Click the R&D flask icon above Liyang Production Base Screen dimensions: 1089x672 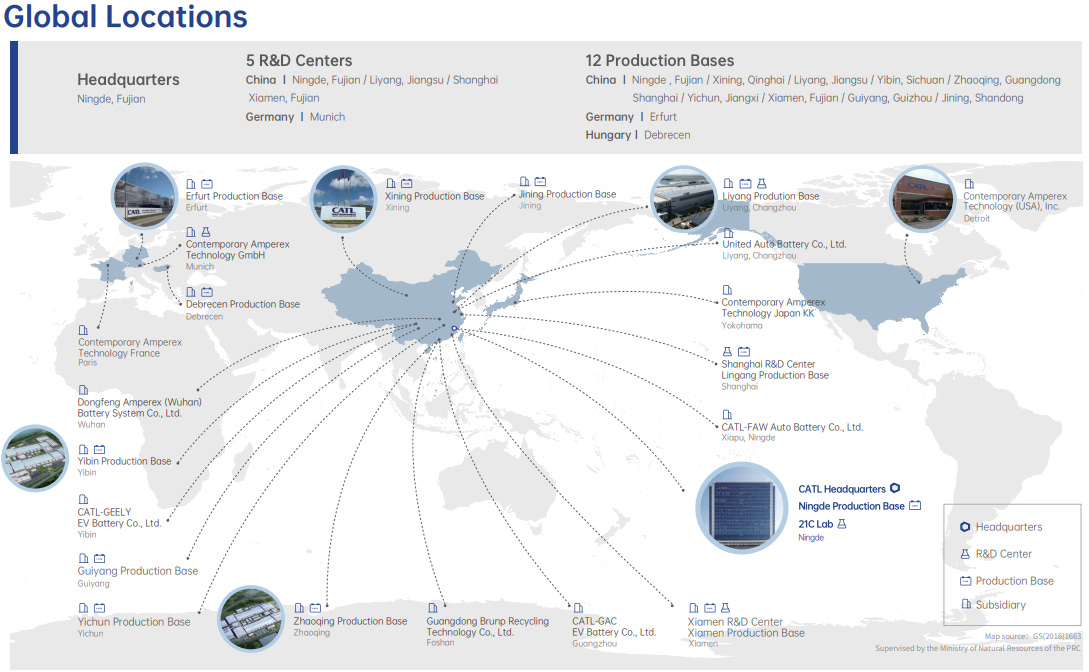click(762, 183)
